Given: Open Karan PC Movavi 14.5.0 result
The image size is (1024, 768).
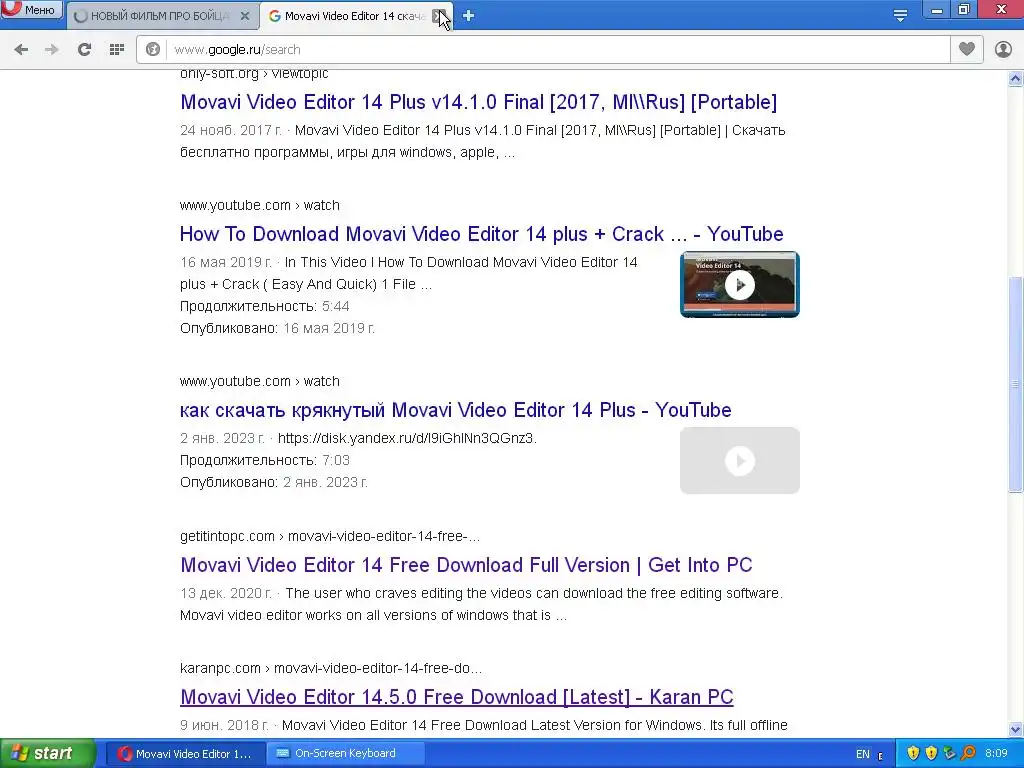Looking at the screenshot, I should pyautogui.click(x=456, y=697).
